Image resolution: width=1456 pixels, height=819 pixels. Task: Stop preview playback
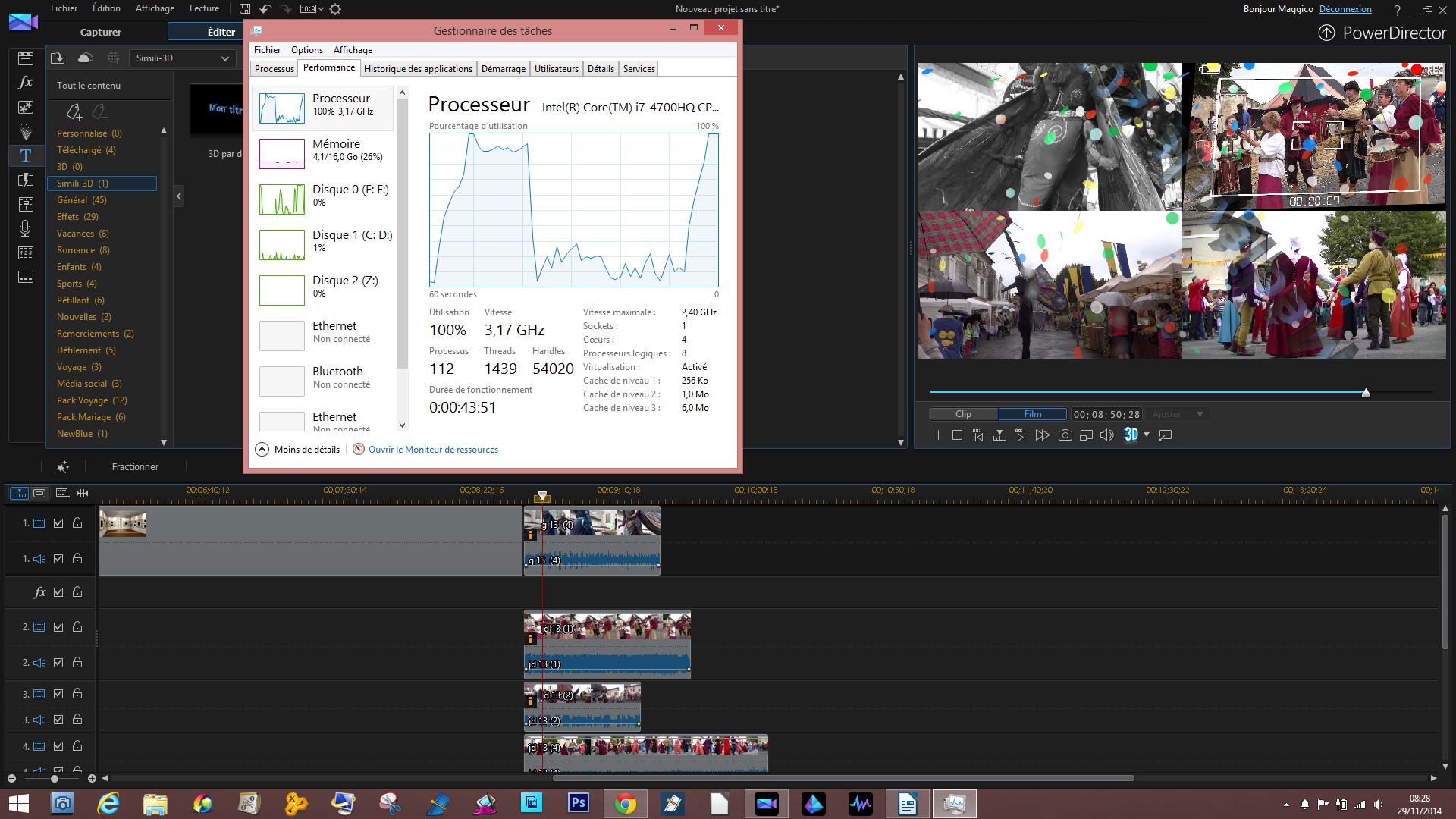point(957,435)
